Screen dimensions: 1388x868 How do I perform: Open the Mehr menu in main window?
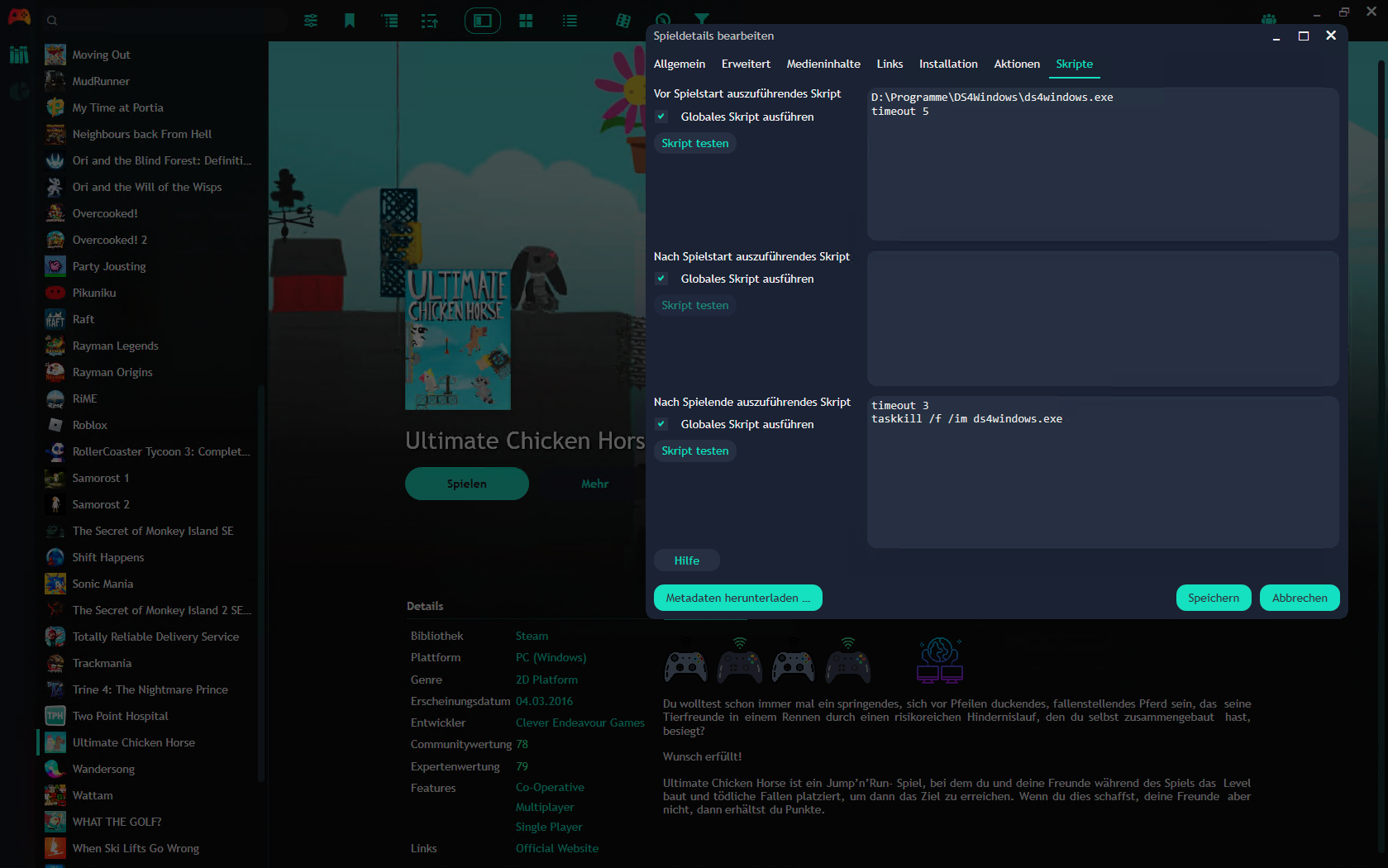(x=594, y=484)
